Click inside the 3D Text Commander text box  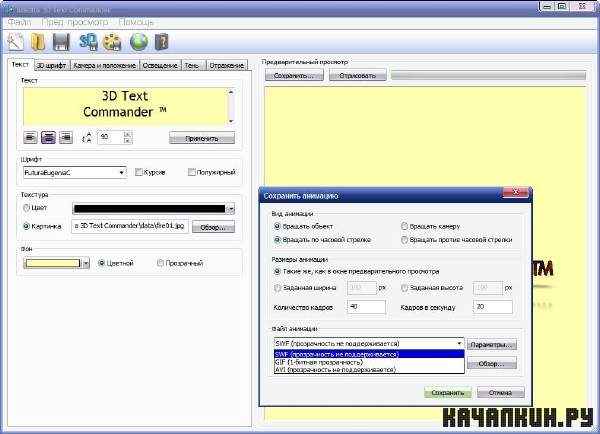(126, 106)
